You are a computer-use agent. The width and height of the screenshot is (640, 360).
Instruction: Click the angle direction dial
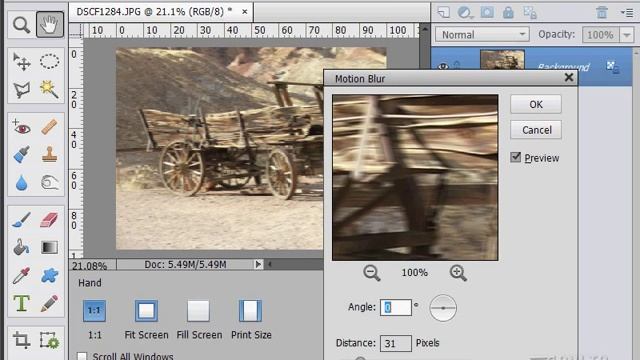(x=443, y=308)
